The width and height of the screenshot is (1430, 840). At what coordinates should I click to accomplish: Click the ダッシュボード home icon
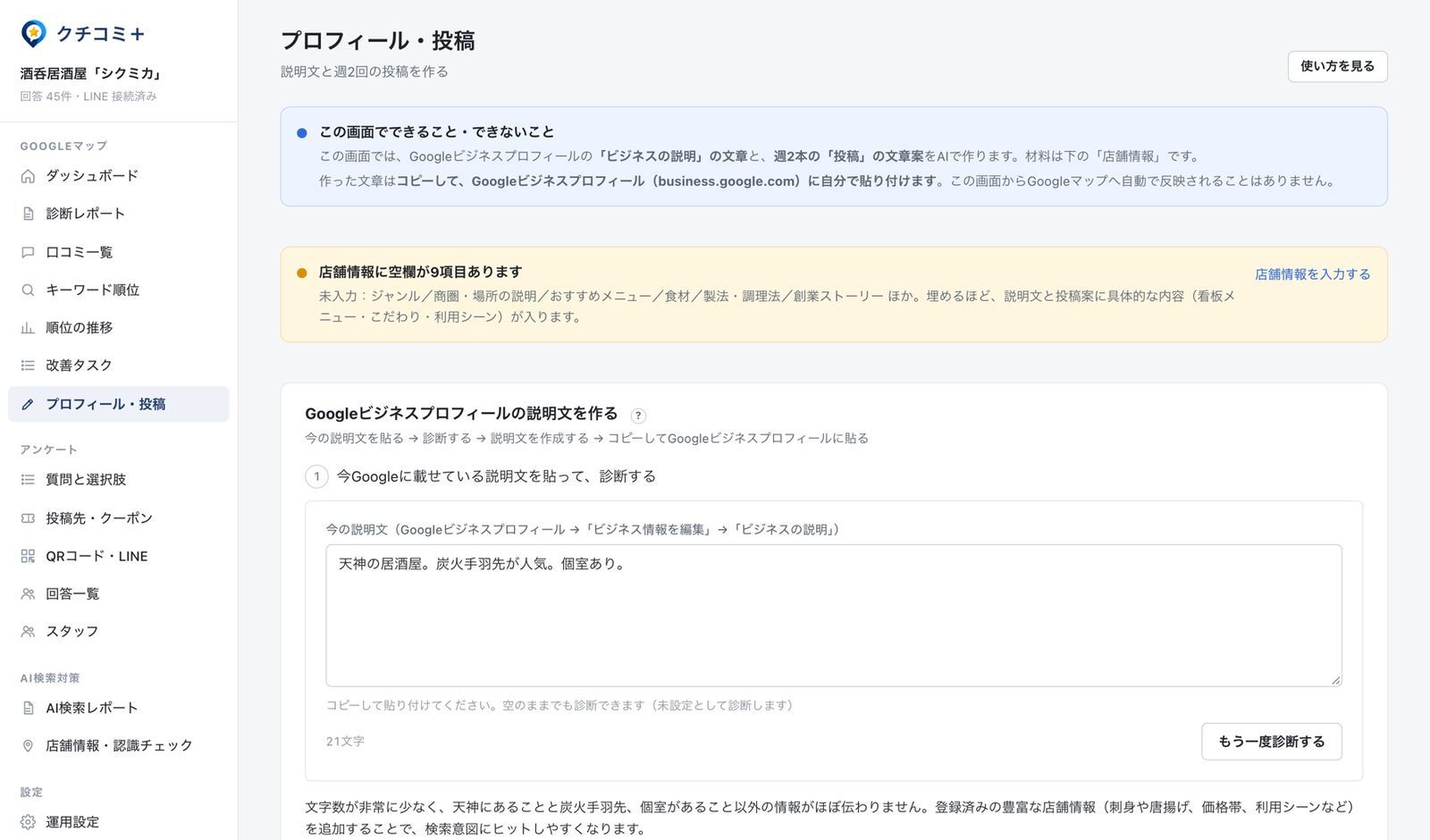tap(28, 176)
